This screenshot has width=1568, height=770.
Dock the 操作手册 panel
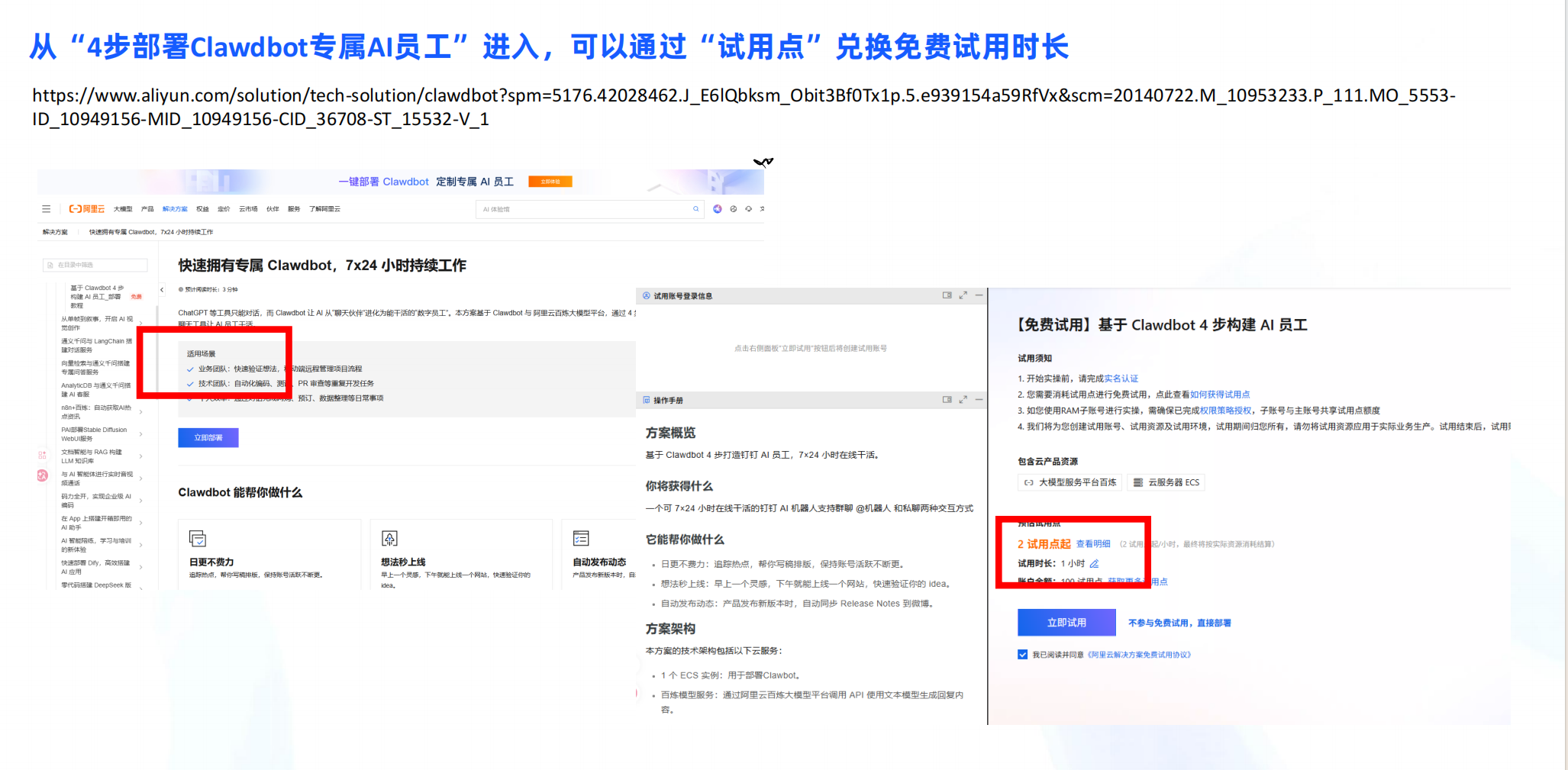pos(947,399)
